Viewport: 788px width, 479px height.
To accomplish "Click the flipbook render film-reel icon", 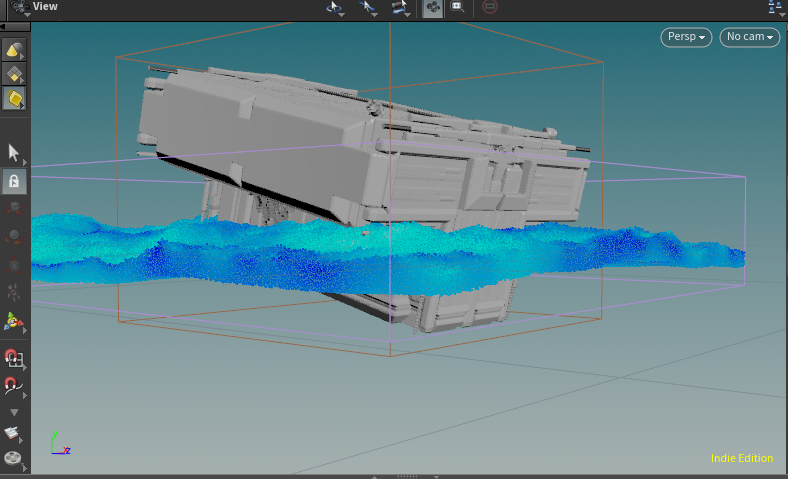I will pyautogui.click(x=13, y=458).
